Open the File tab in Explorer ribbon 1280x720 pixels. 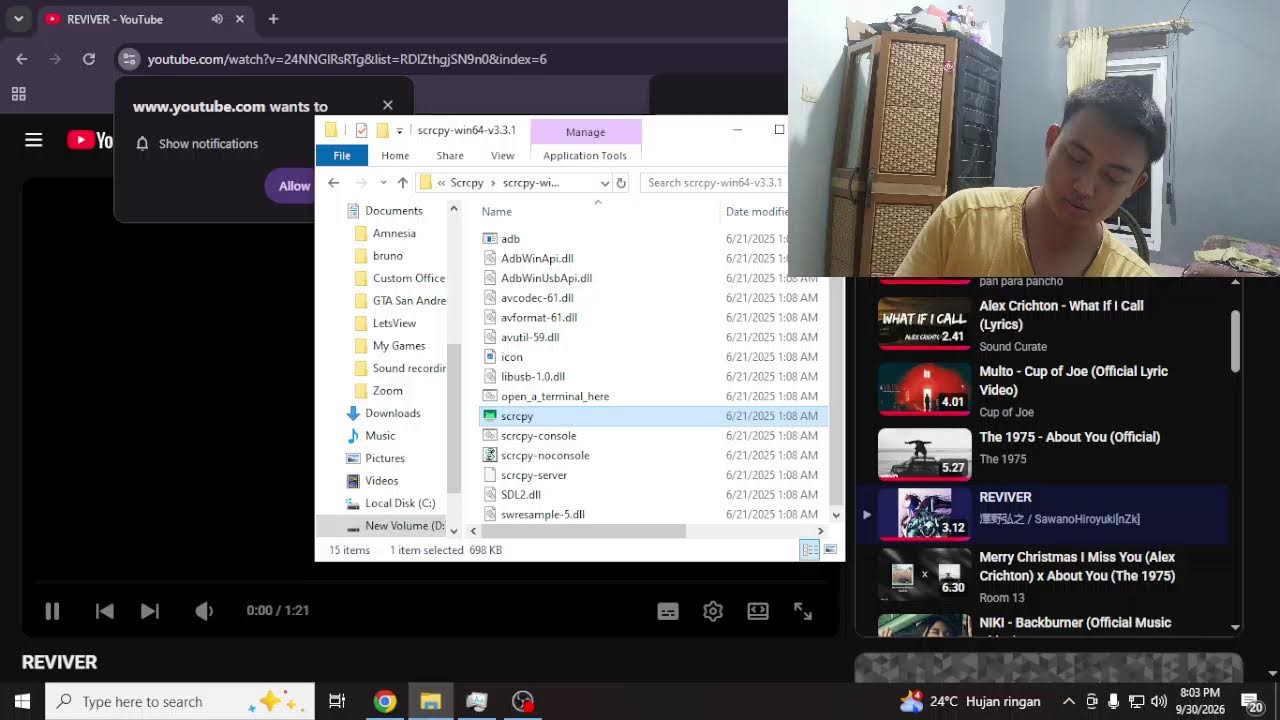[342, 156]
